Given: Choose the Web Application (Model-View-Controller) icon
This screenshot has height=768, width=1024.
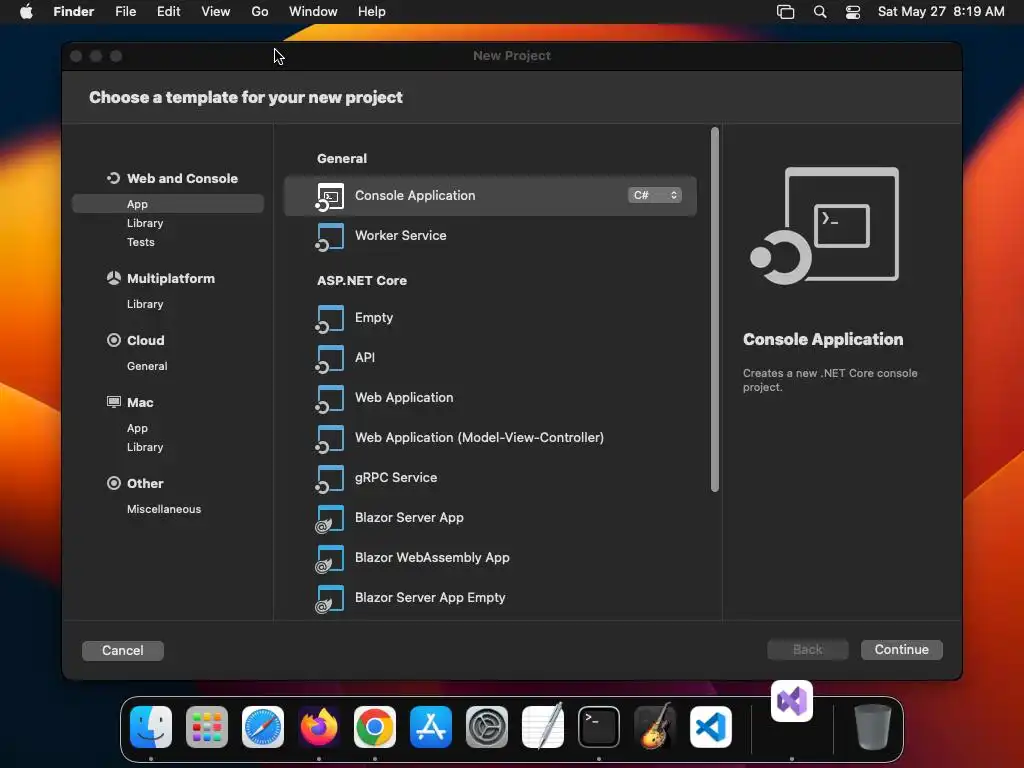Looking at the screenshot, I should click(330, 438).
